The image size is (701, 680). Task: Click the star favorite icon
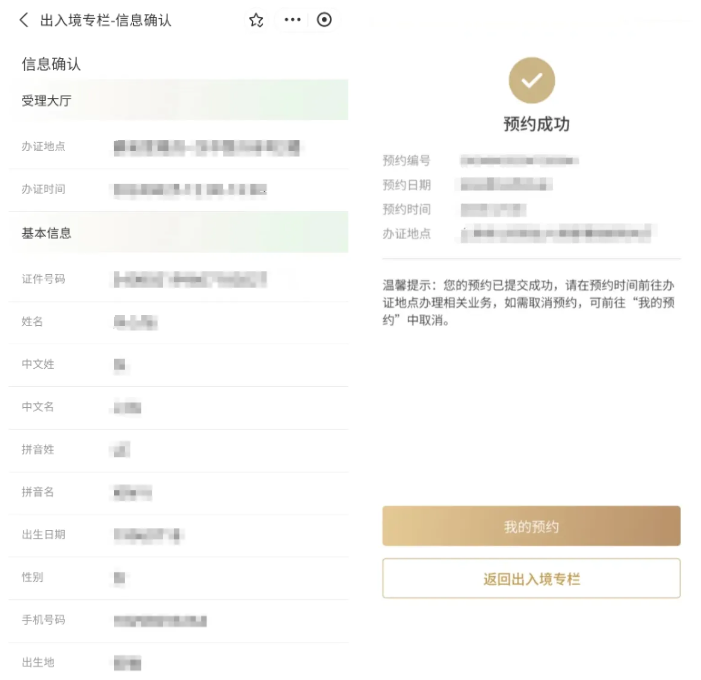[256, 20]
